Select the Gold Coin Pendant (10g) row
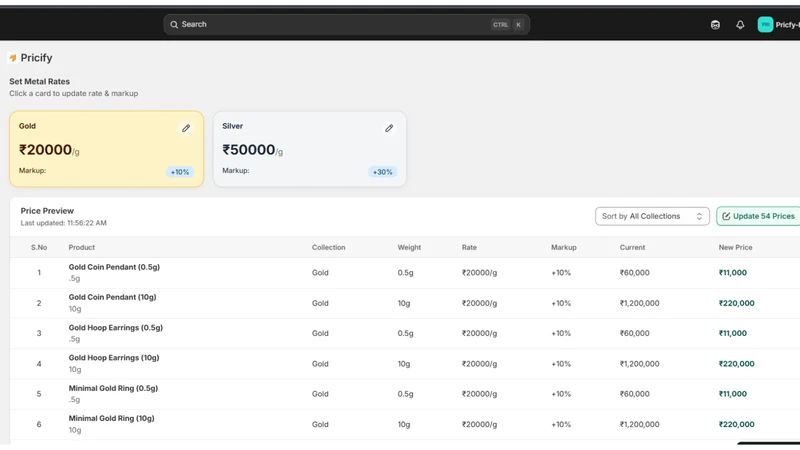This screenshot has height=450, width=800. point(405,303)
